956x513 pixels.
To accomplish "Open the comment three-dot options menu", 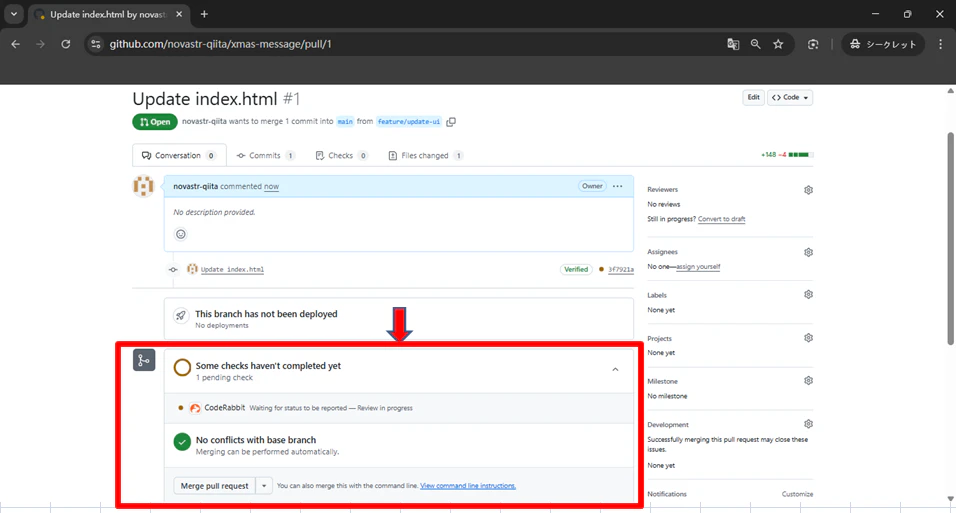I will (x=618, y=186).
